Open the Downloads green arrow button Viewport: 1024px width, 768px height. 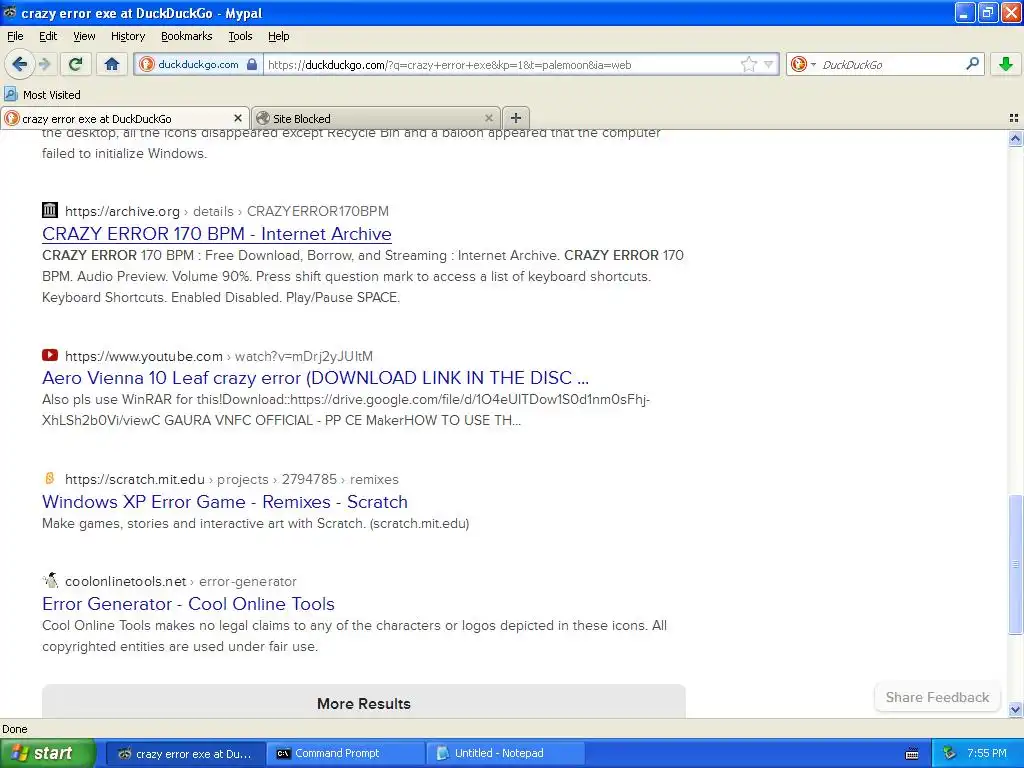(1006, 64)
